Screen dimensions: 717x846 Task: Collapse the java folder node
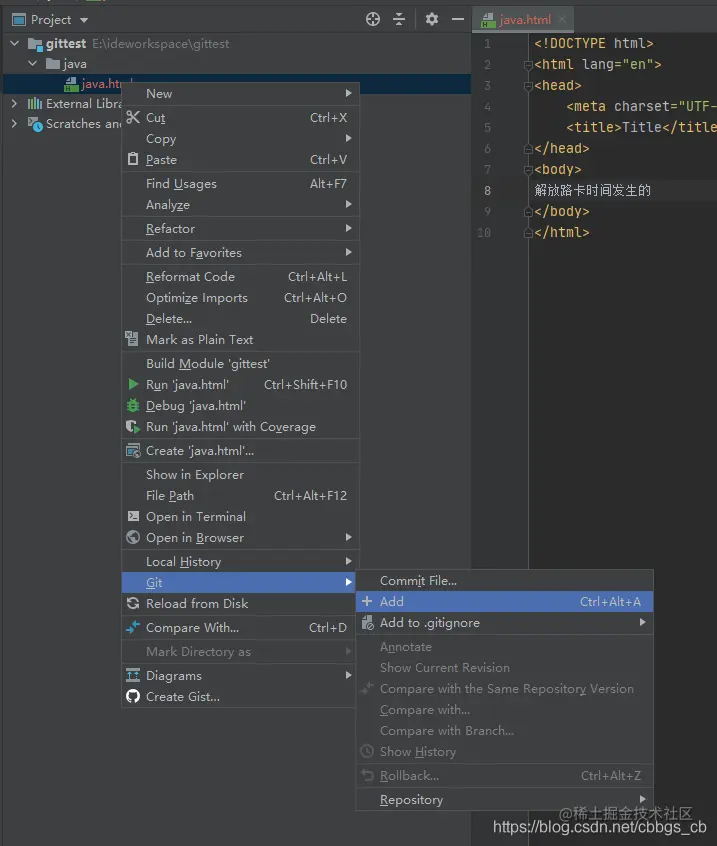point(33,64)
